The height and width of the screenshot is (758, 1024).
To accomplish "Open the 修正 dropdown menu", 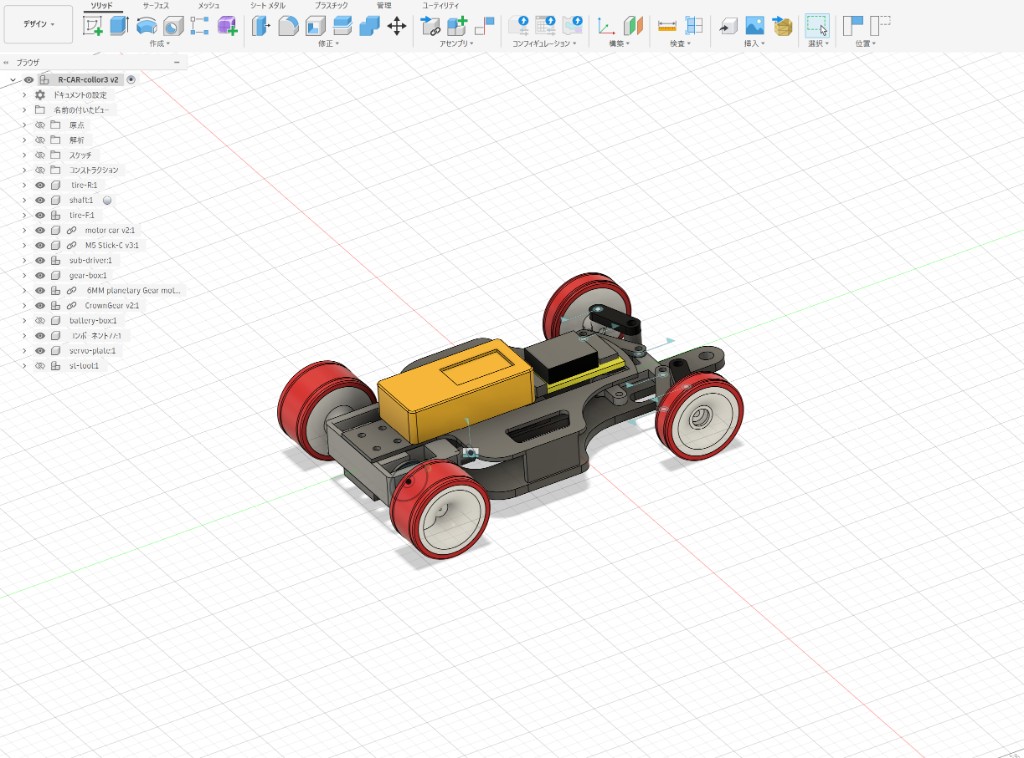I will tap(328, 44).
